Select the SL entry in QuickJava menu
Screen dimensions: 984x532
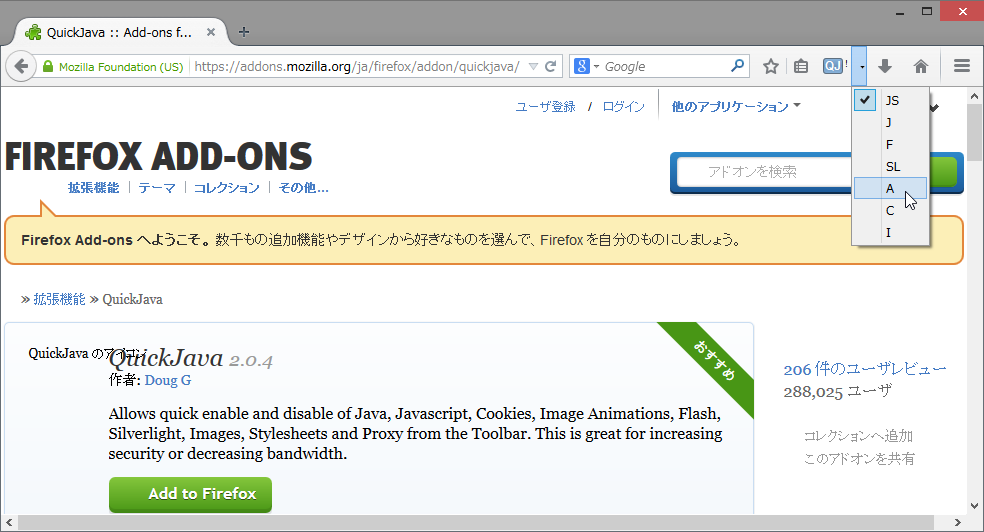pos(890,166)
